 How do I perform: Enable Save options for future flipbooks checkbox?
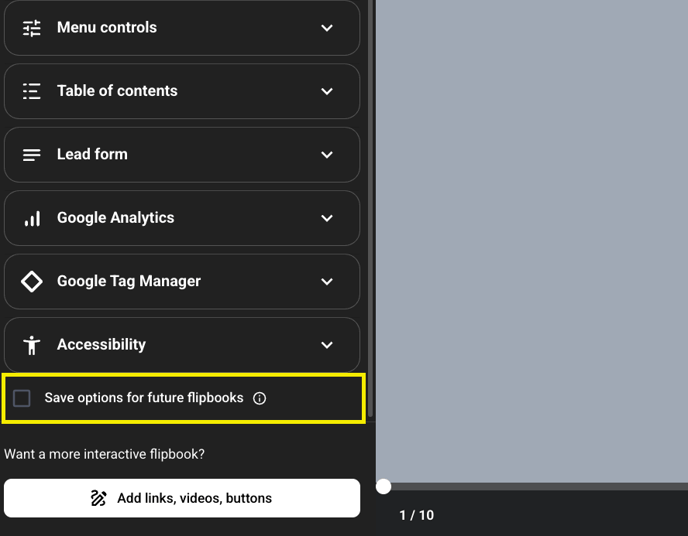22,398
